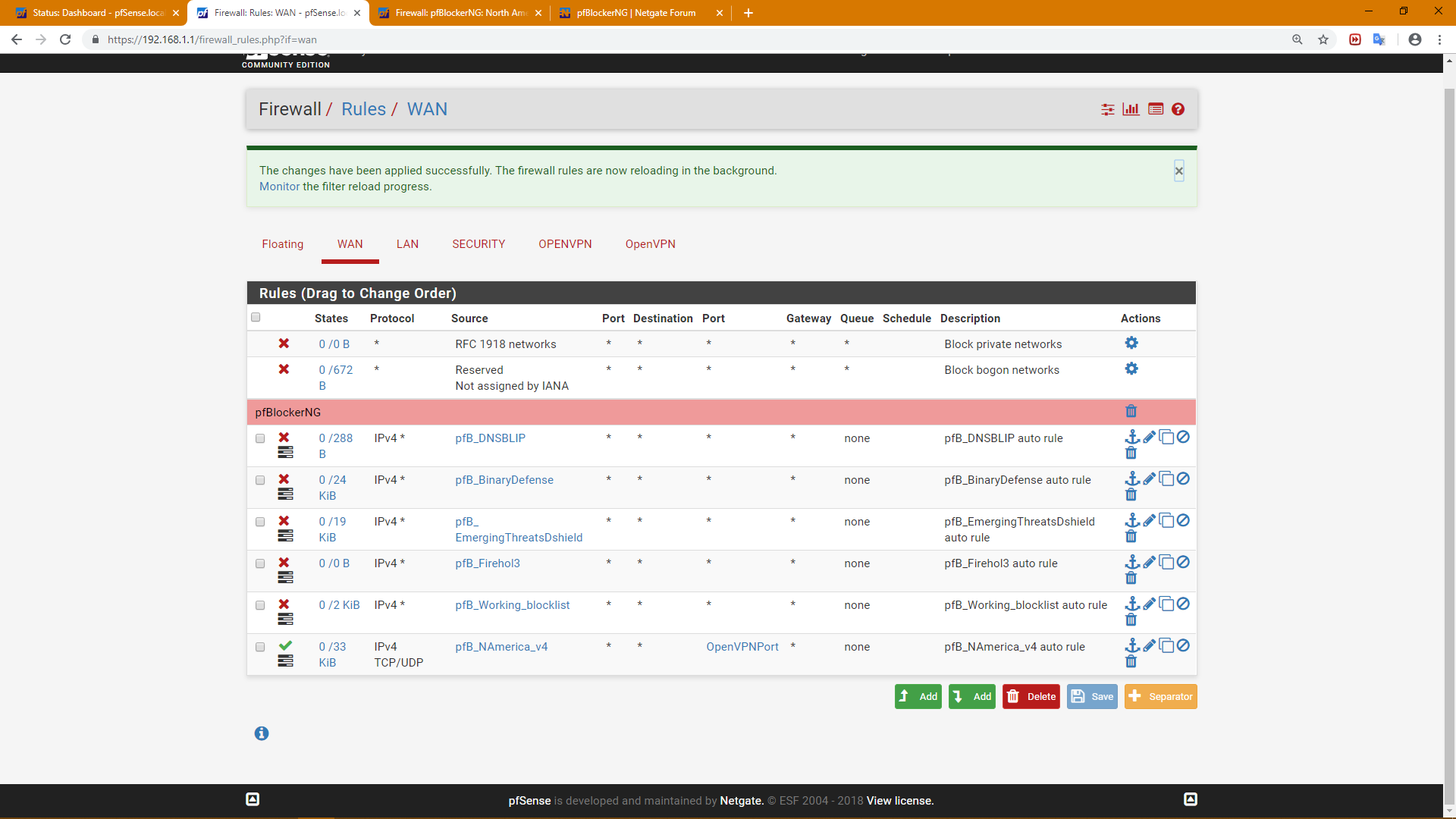Expand the footer arrow at bottom left
Image resolution: width=1456 pixels, height=819 pixels.
tap(253, 799)
